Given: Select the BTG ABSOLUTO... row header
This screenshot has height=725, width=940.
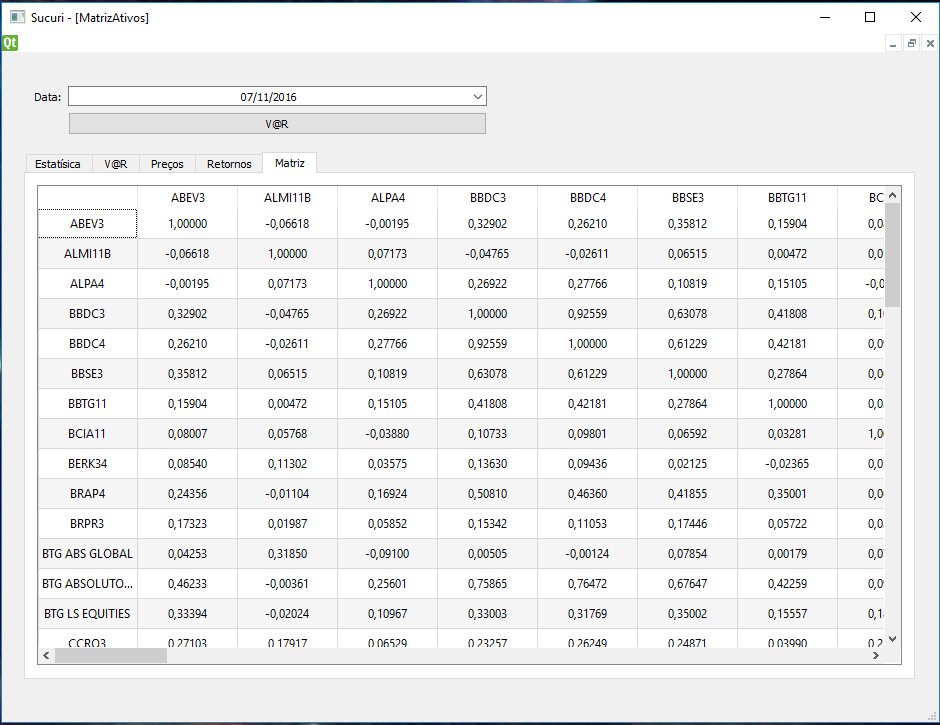Looking at the screenshot, I should [x=88, y=583].
